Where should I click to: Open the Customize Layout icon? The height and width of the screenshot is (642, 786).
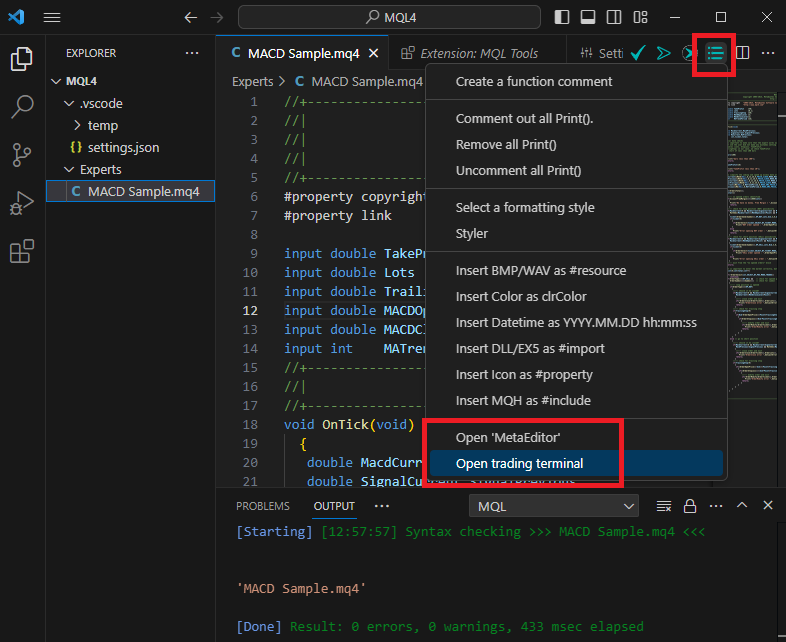pos(640,17)
